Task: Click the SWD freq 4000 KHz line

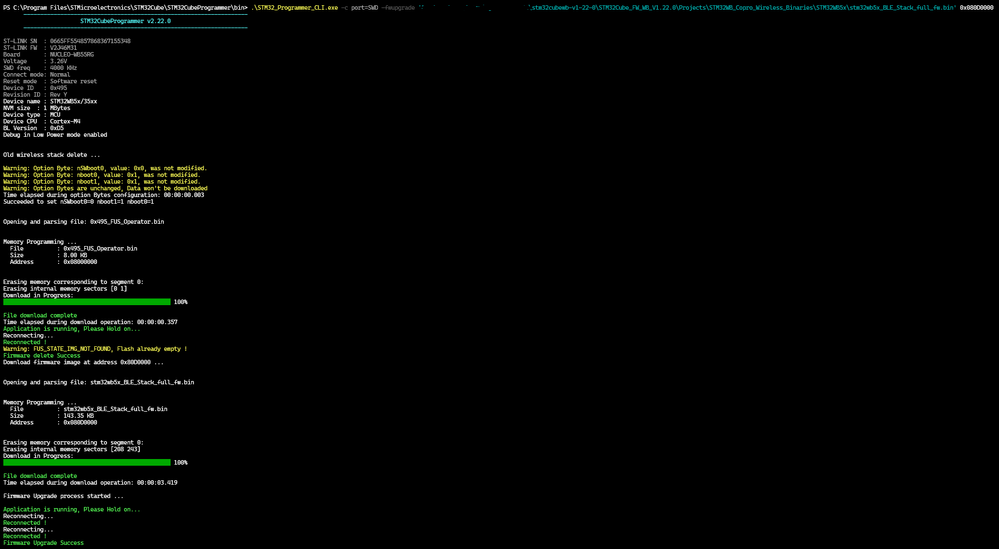Action: coord(40,68)
